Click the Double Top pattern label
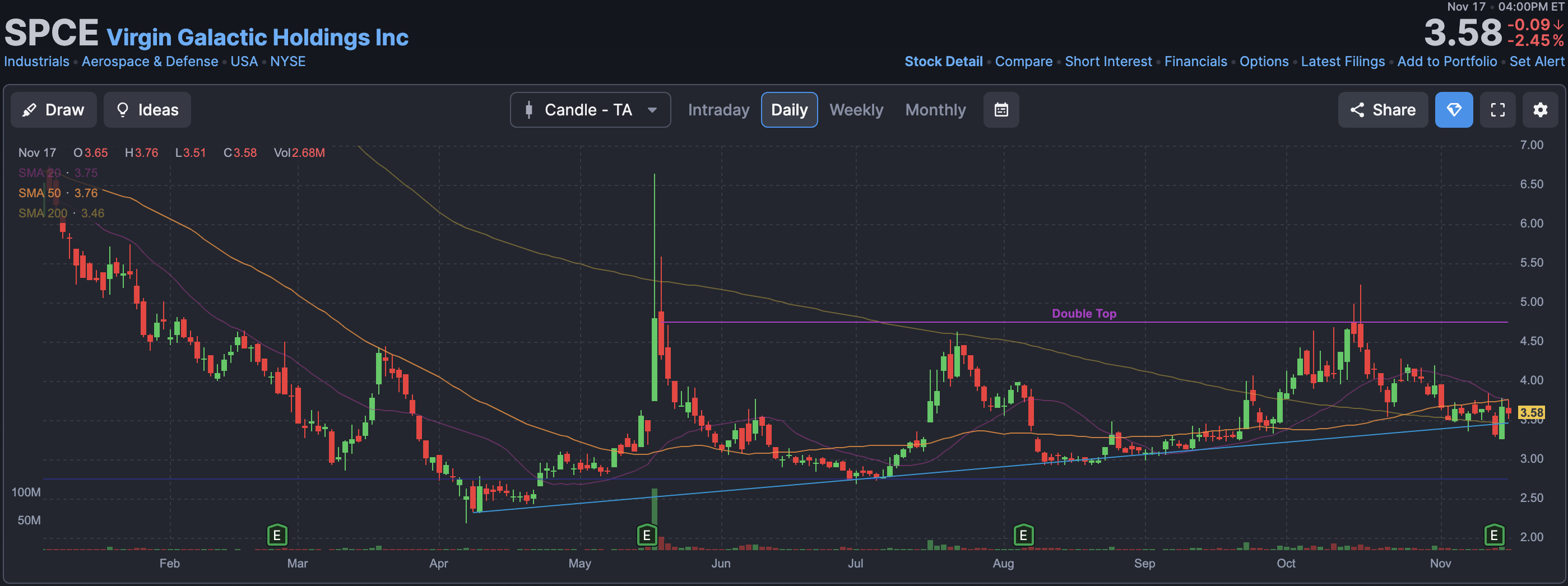 (x=1084, y=313)
